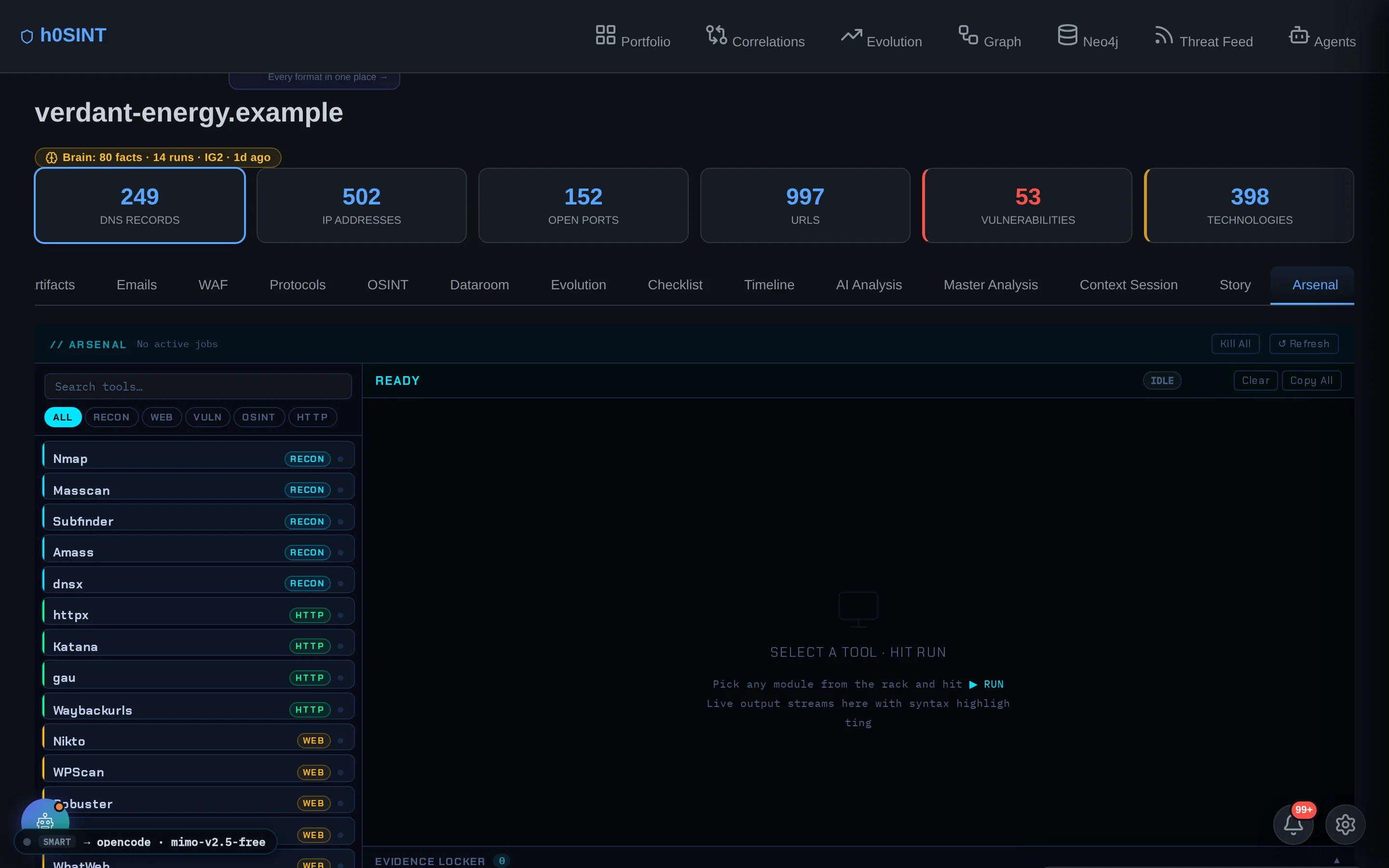Switch to the Emails tab
The image size is (1389, 868).
136,285
